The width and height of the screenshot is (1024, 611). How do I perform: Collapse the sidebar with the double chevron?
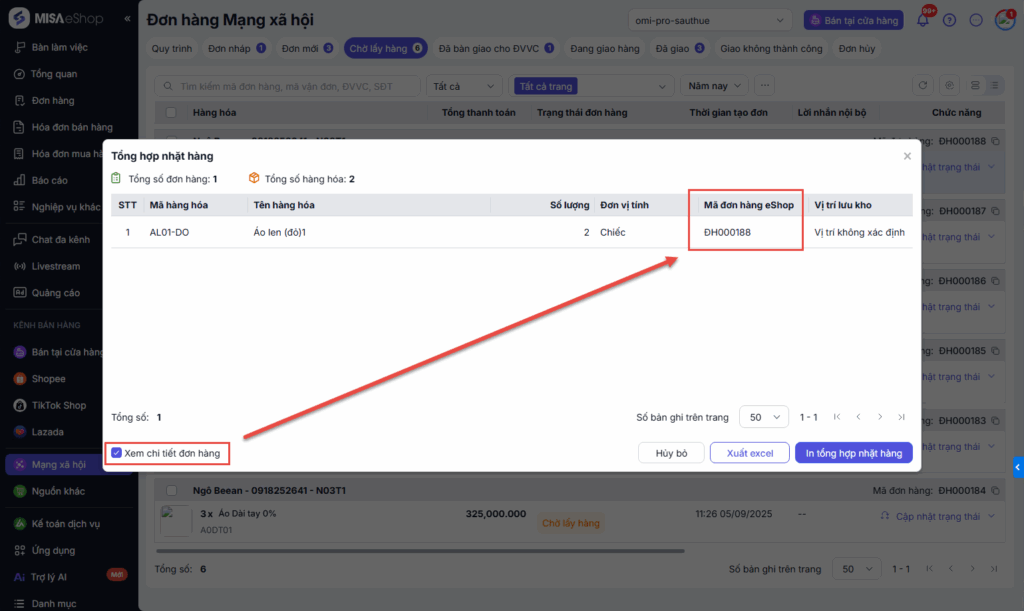127,19
